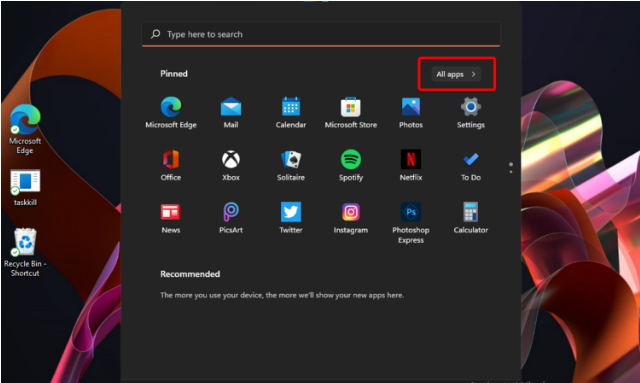This screenshot has height=383, width=640.
Task: Select Microsoft Edge desktop shortcut
Action: pos(25,129)
